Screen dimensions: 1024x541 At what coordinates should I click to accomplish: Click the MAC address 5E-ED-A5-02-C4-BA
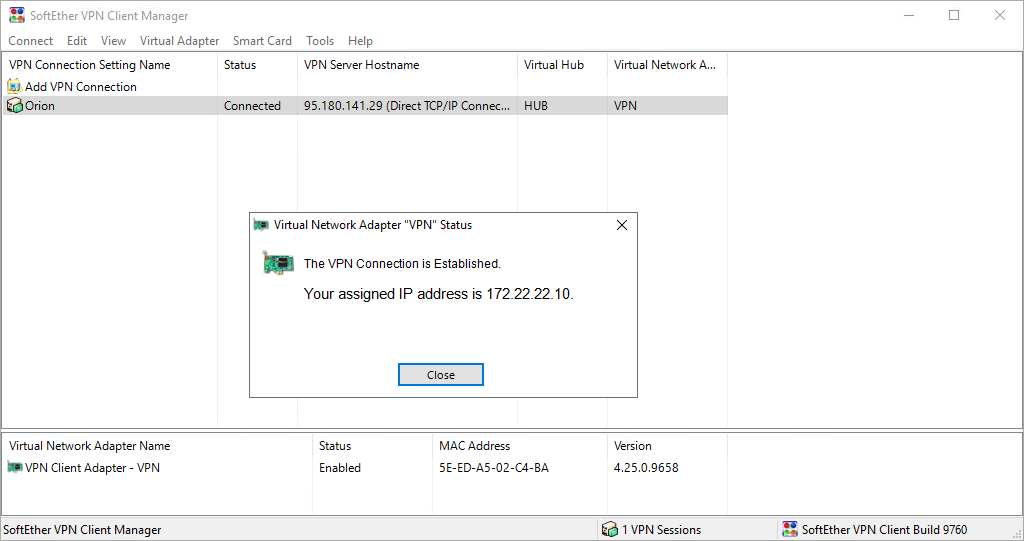494,468
